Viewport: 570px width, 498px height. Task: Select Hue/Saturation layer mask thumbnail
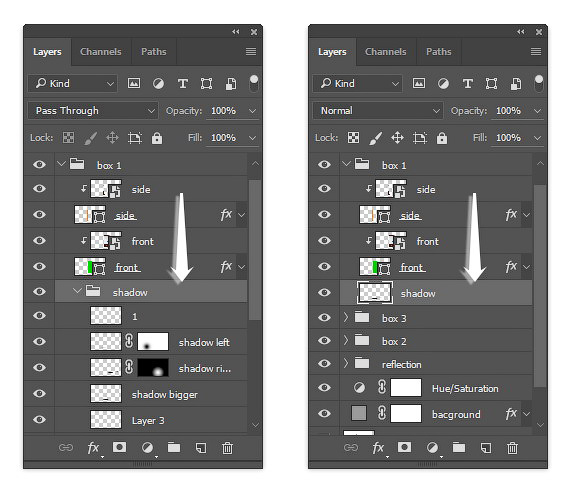[406, 387]
